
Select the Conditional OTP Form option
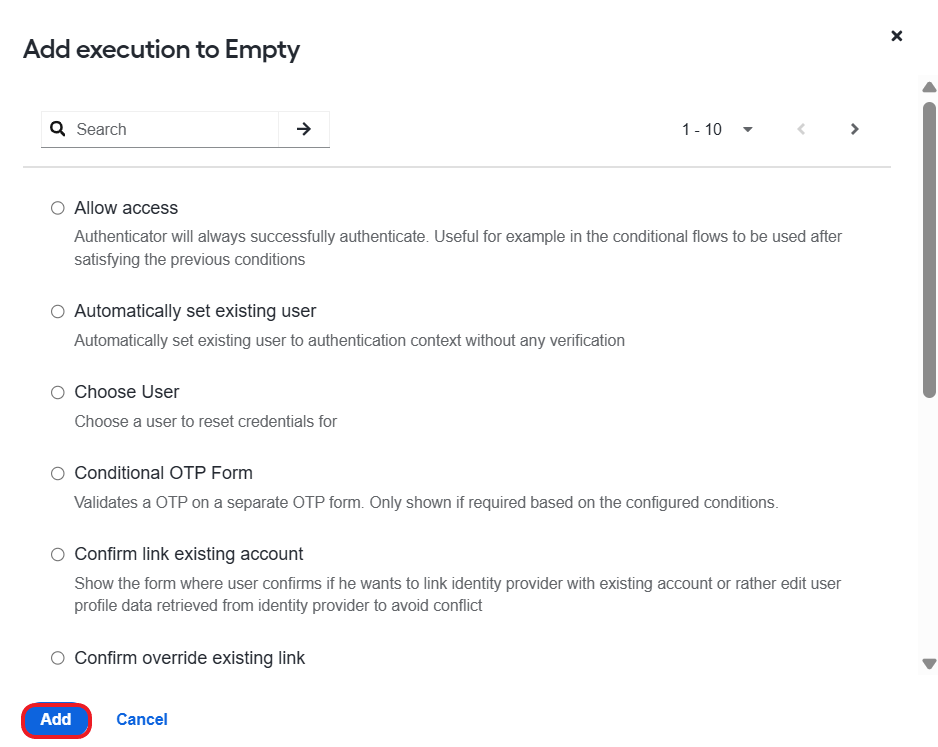click(x=57, y=474)
